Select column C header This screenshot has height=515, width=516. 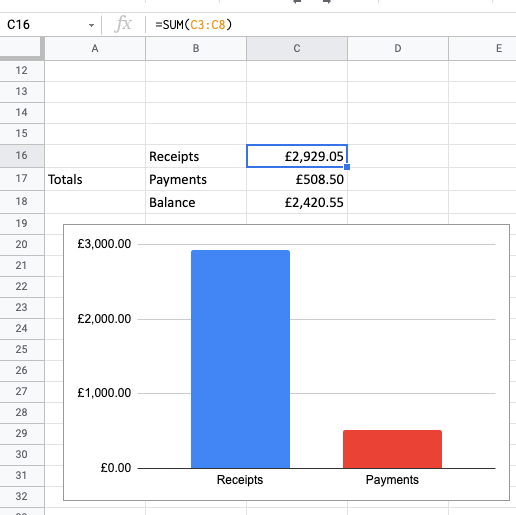click(297, 49)
